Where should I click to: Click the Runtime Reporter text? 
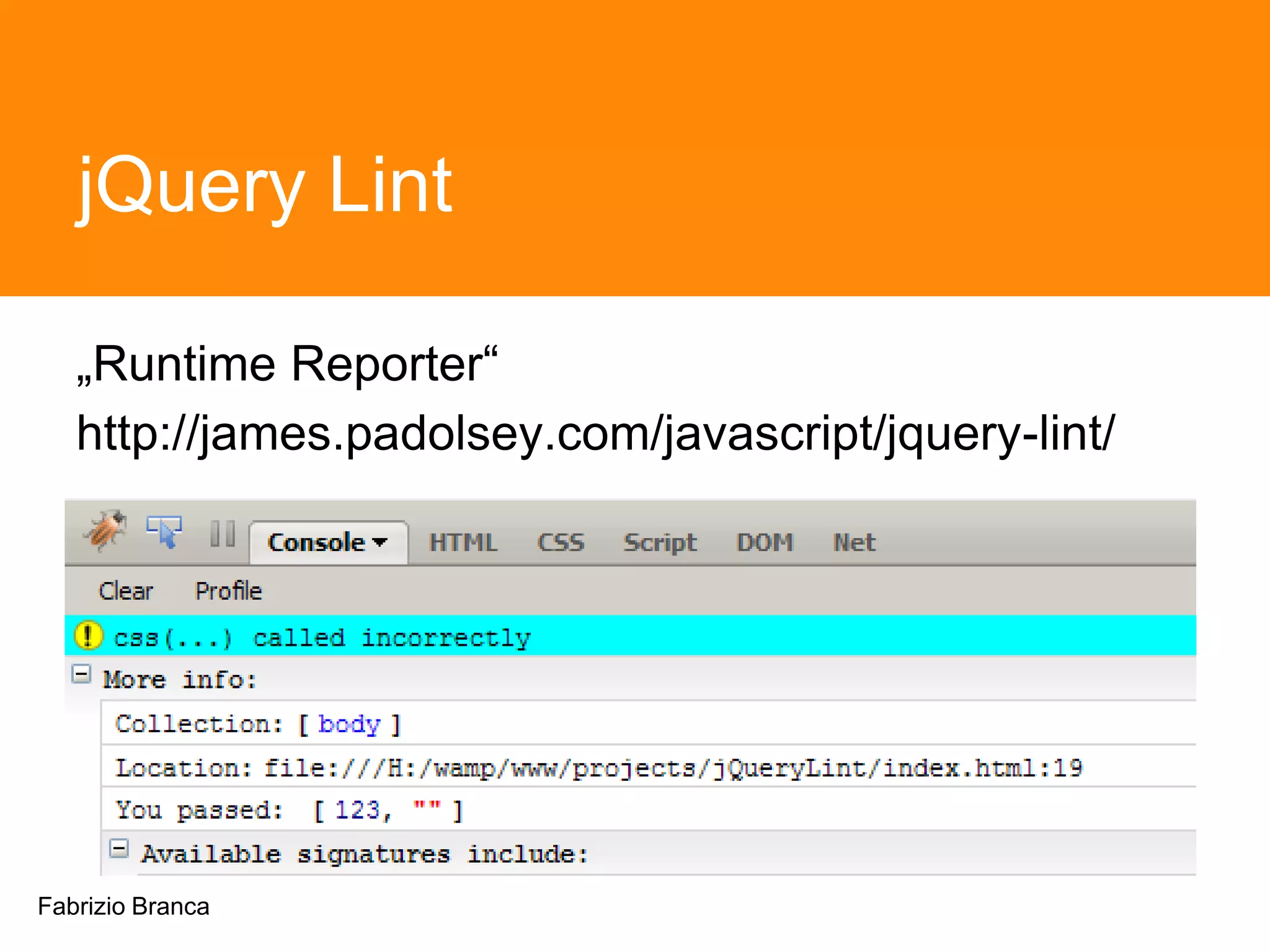[x=287, y=364]
